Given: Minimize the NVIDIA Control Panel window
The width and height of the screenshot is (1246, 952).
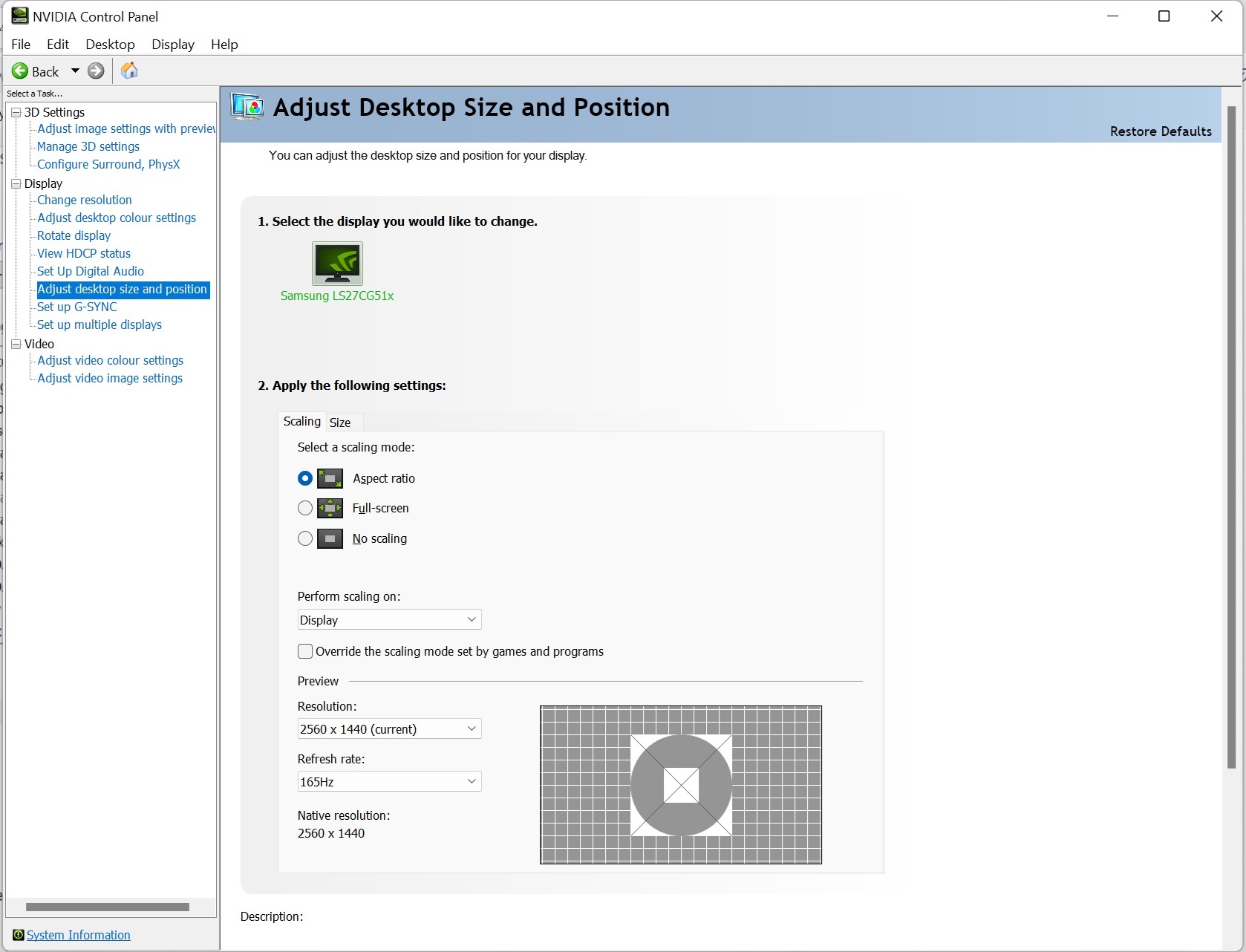Looking at the screenshot, I should 1112,16.
